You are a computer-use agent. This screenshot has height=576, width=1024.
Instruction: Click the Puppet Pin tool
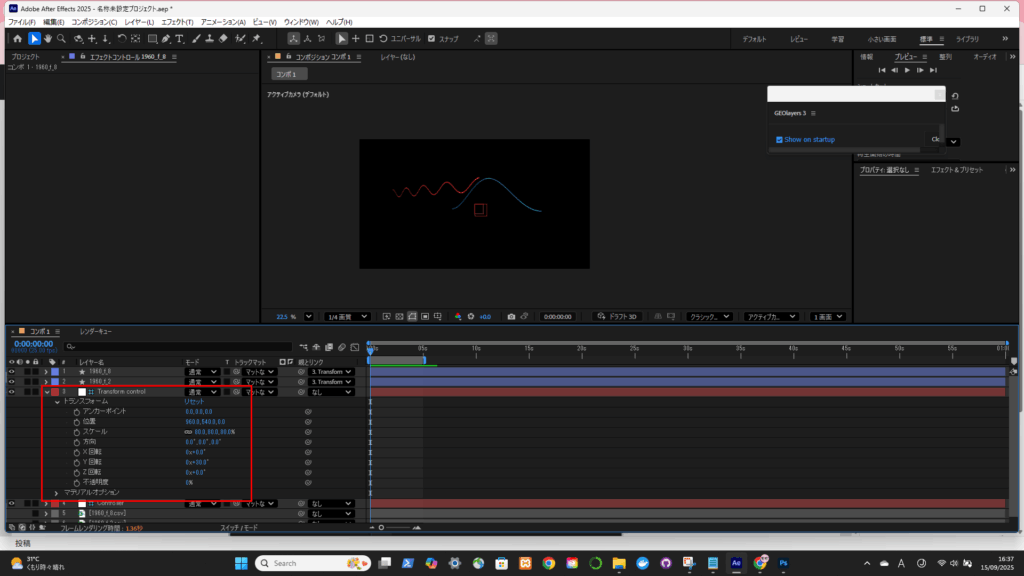(257, 39)
